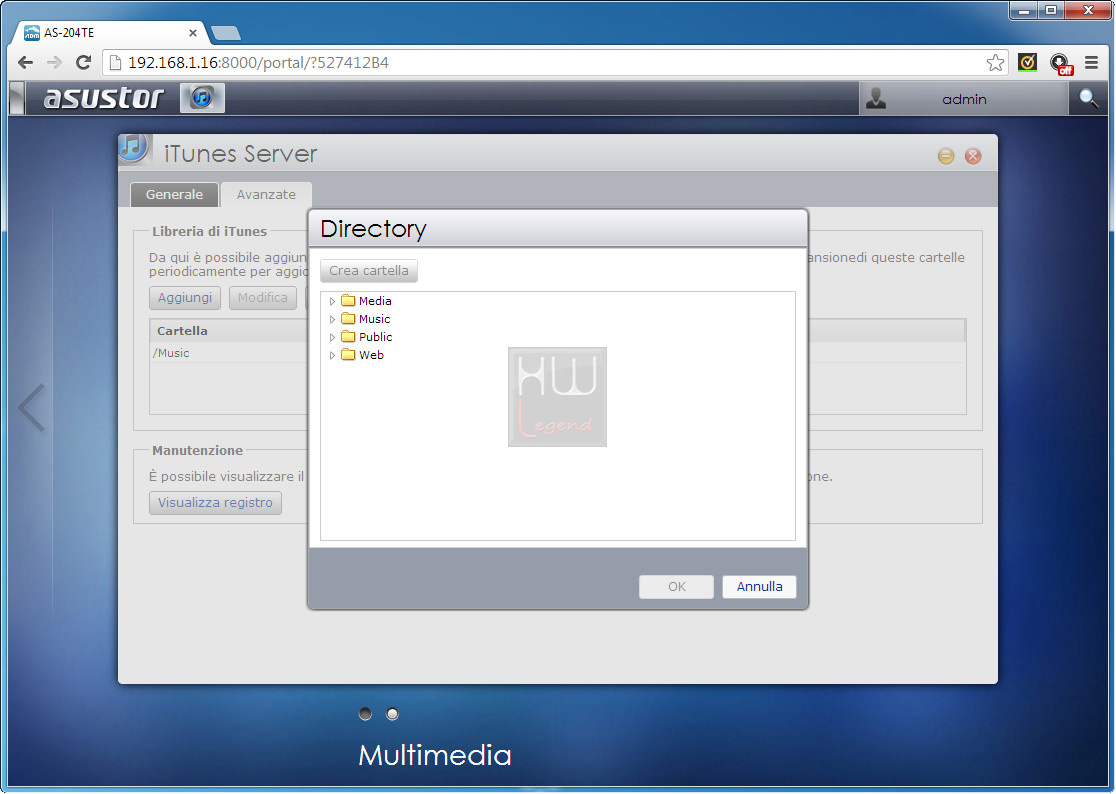Select the Music folder label
Image resolution: width=1116 pixels, height=794 pixels.
click(x=374, y=319)
